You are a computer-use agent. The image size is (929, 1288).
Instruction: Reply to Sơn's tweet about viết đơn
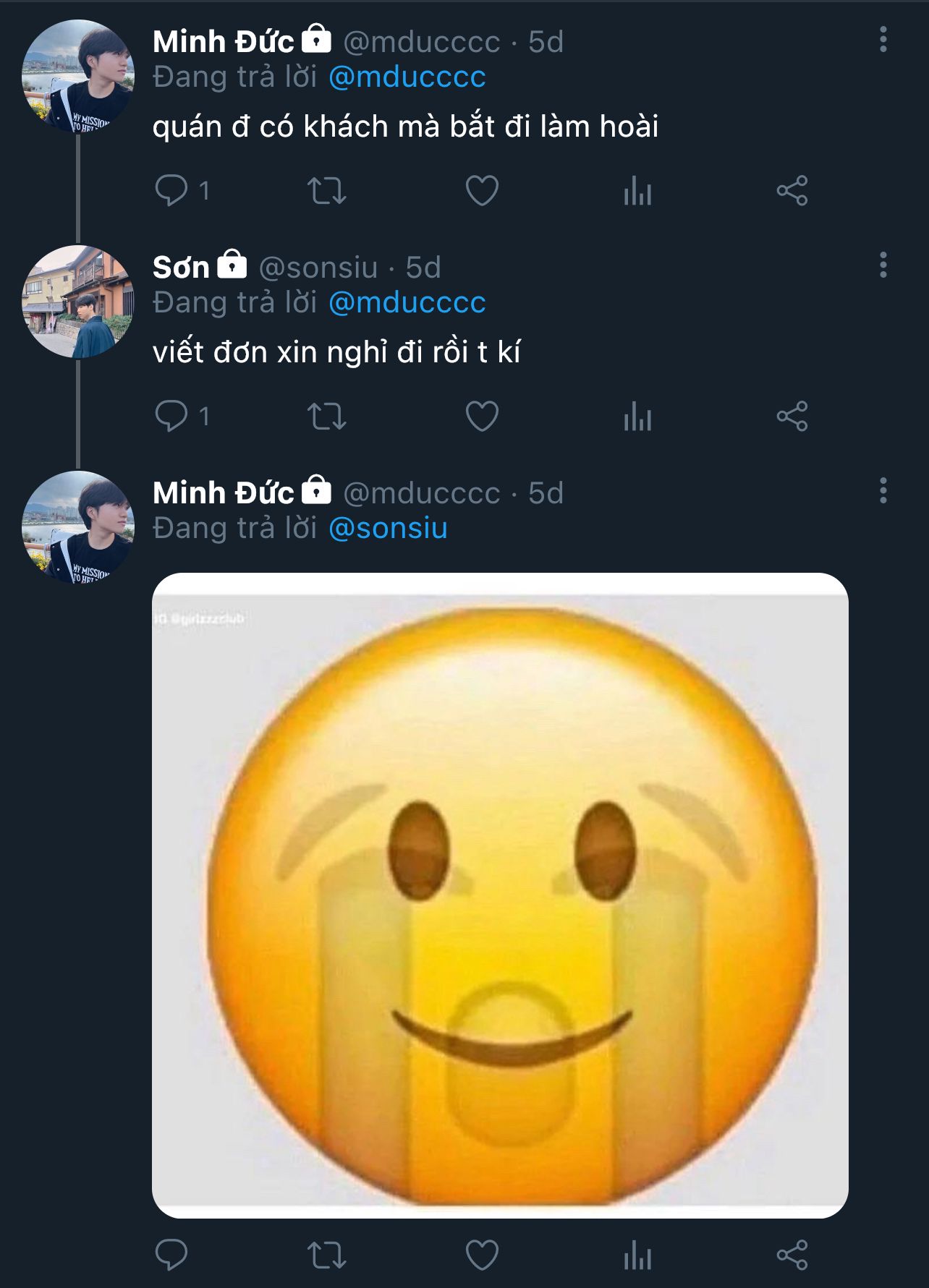point(171,417)
